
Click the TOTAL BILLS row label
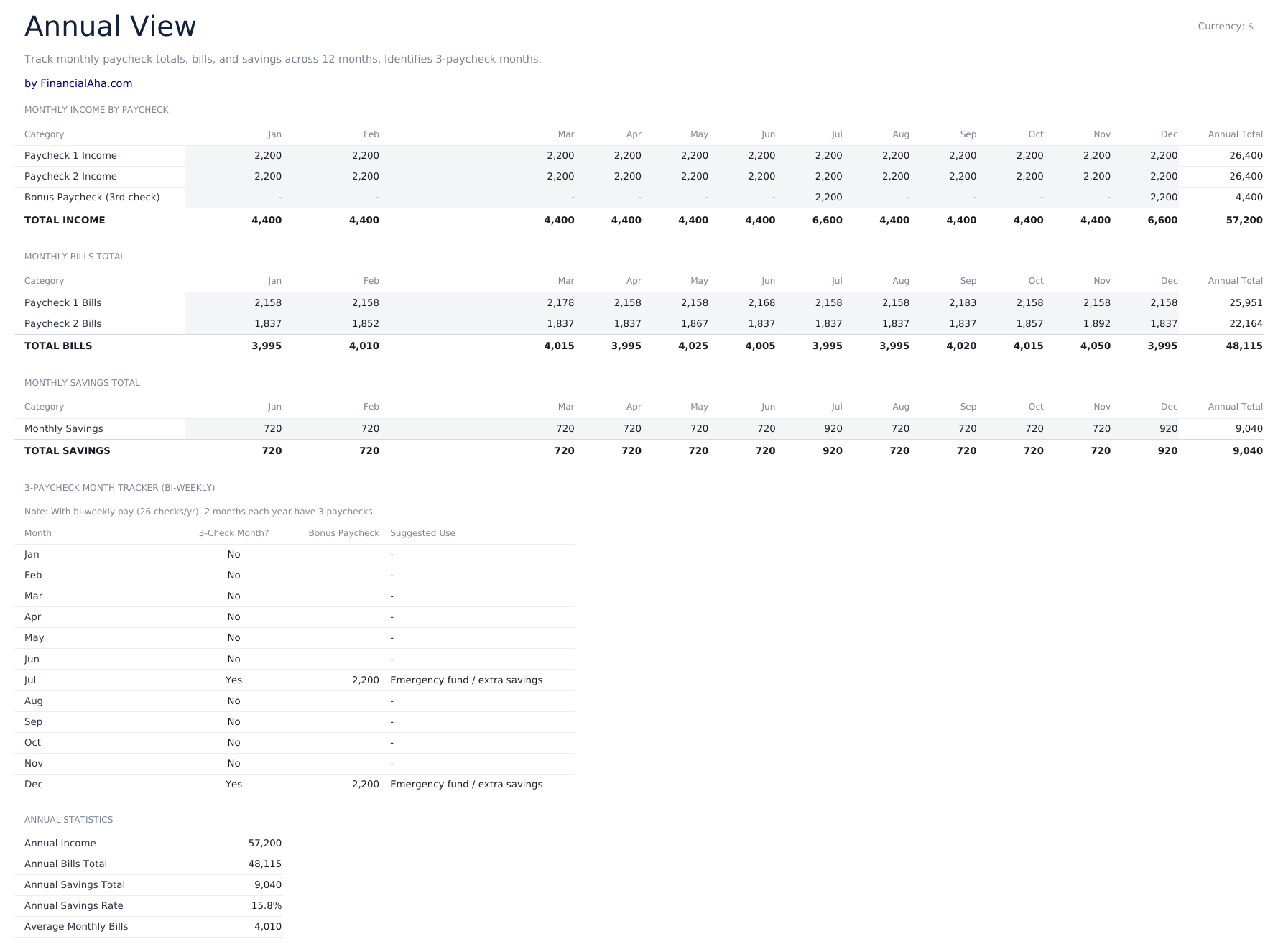pos(58,346)
